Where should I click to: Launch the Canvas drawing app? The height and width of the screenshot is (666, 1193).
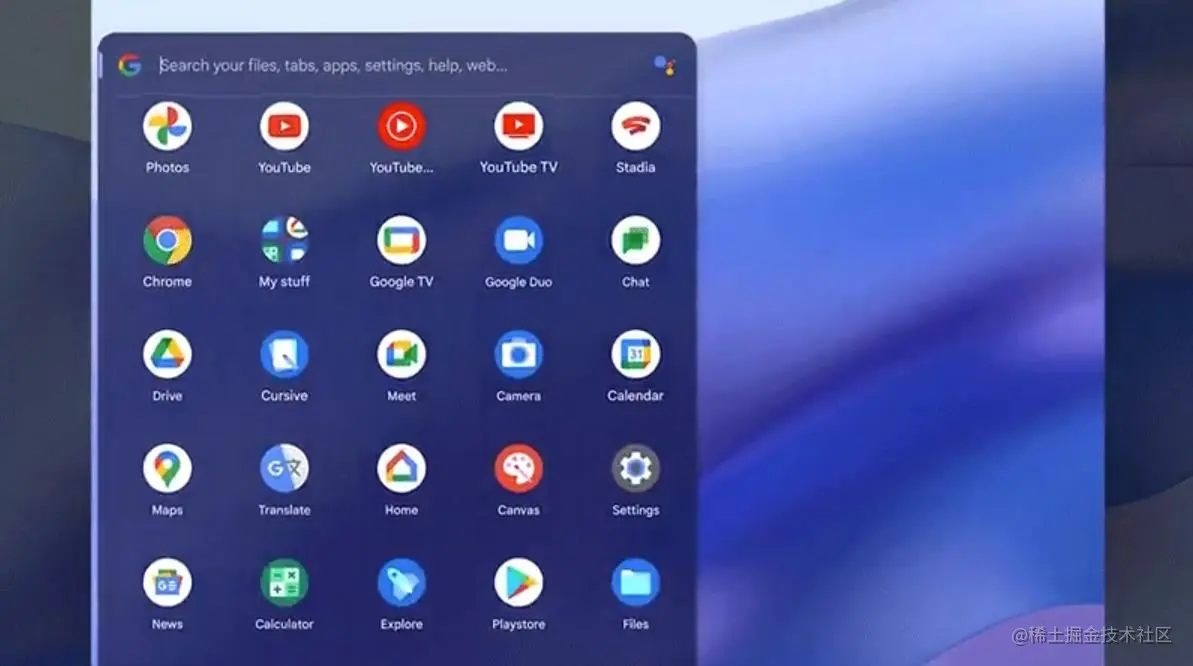tap(518, 469)
